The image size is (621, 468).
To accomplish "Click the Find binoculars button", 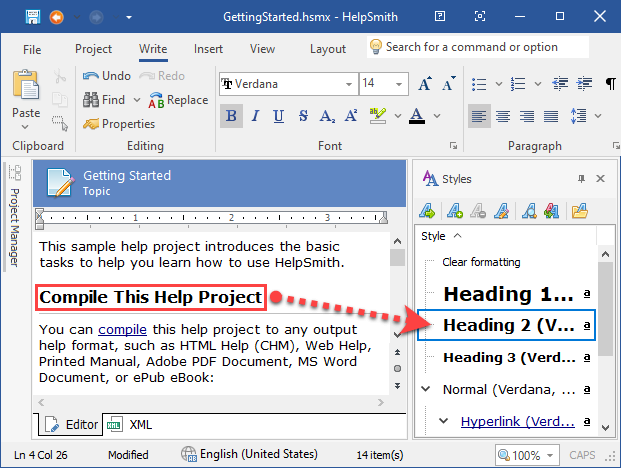I will (104, 100).
